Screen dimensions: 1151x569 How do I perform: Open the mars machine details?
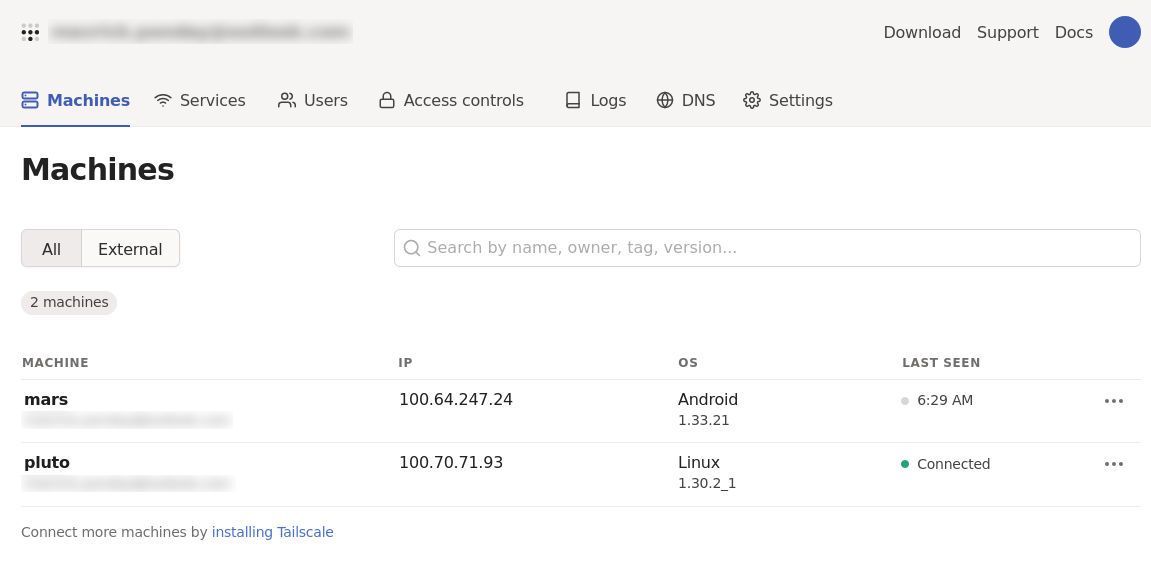point(46,399)
